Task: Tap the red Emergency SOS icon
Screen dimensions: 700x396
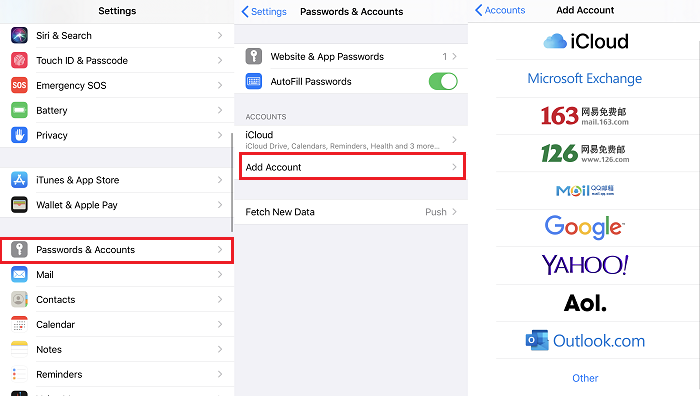Action: point(19,85)
